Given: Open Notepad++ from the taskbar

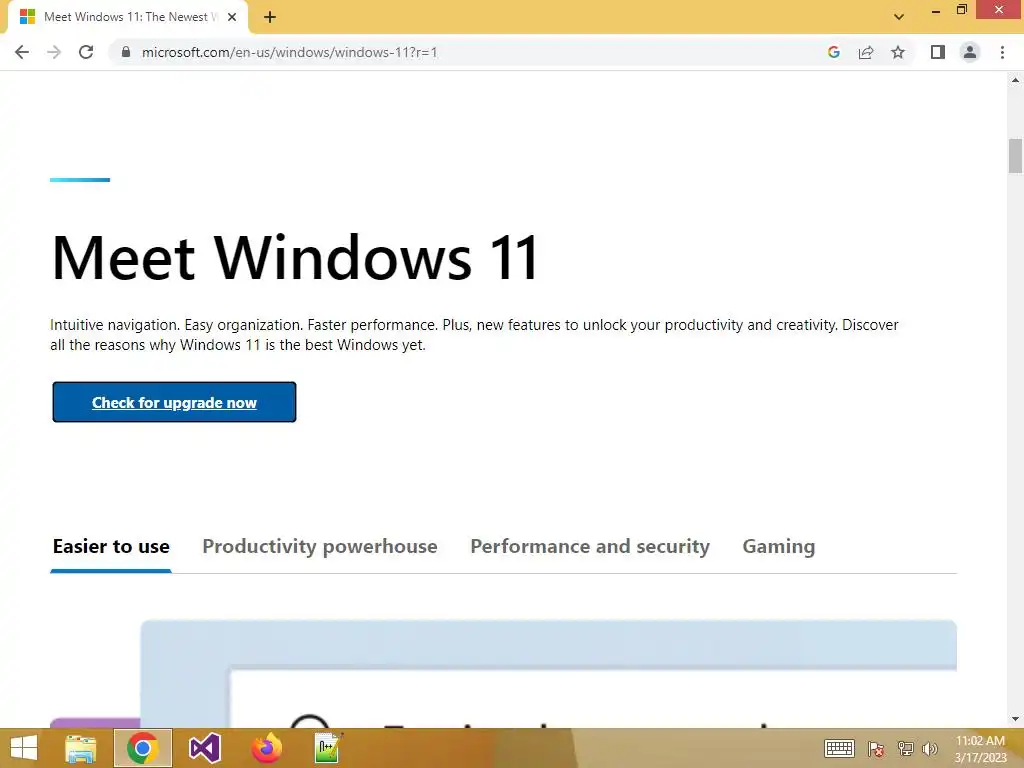Looking at the screenshot, I should coord(328,748).
